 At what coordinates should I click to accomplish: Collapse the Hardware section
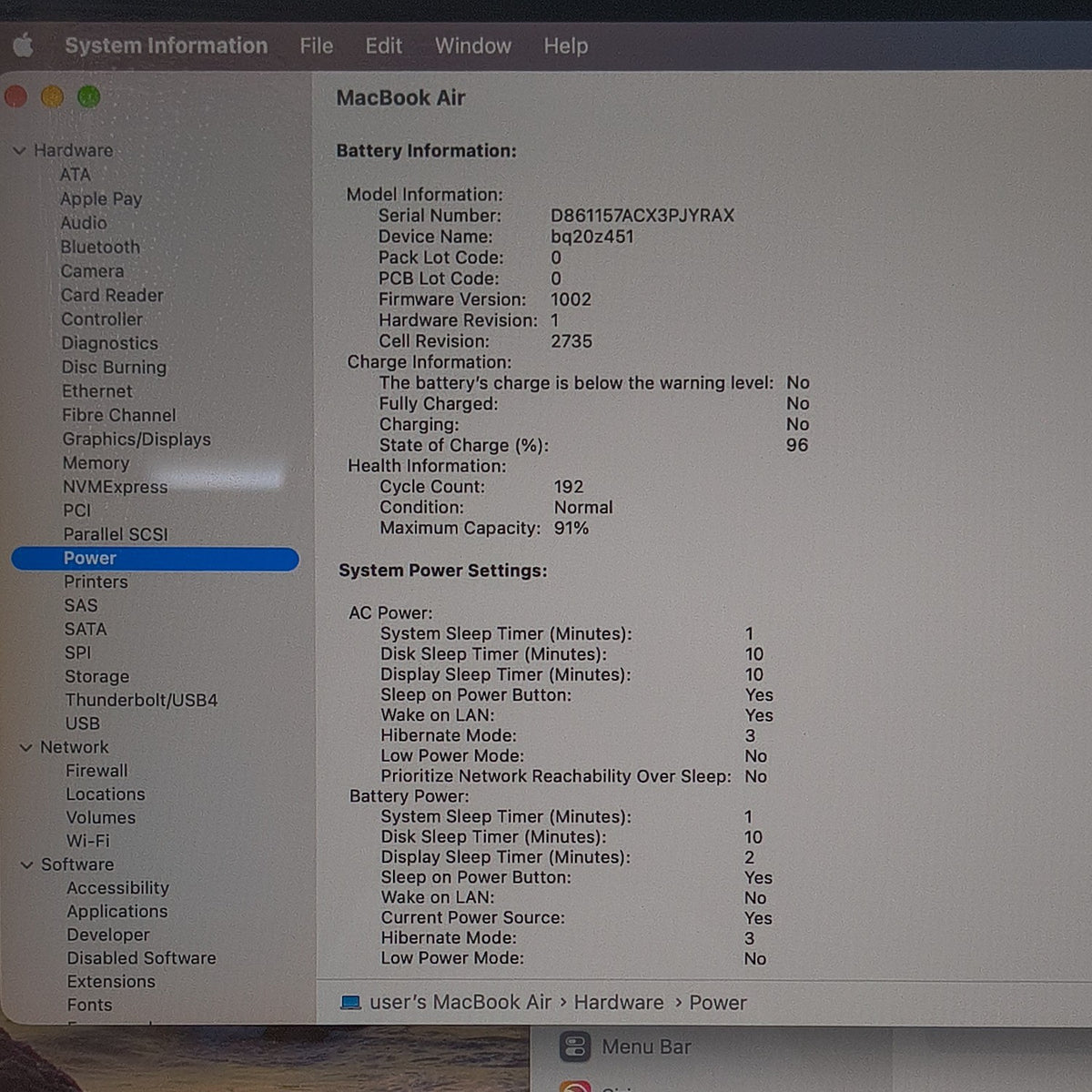(x=19, y=151)
